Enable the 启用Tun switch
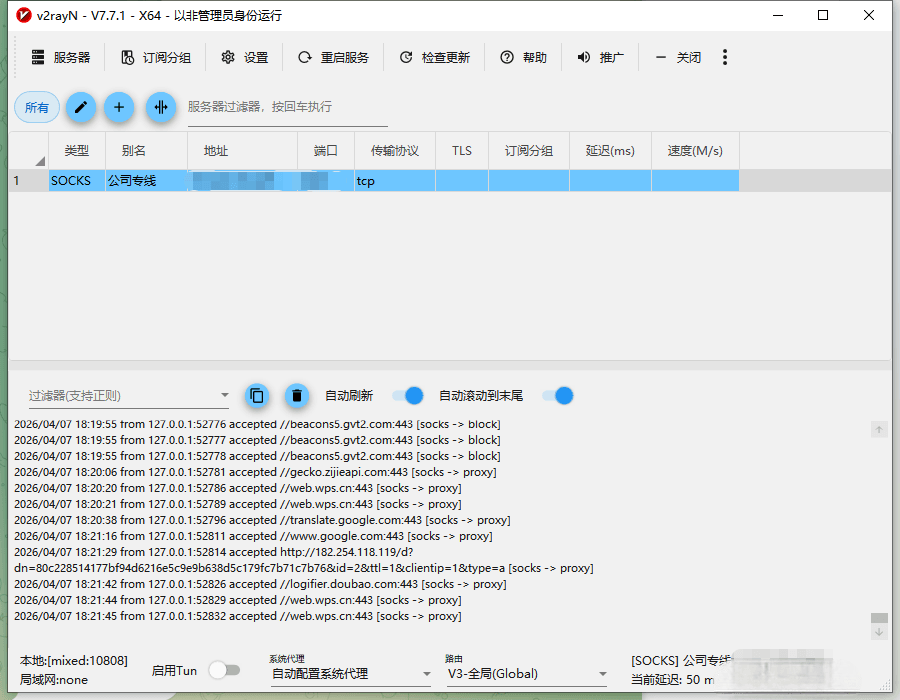Screen dimensions: 900x700 [x=224, y=670]
